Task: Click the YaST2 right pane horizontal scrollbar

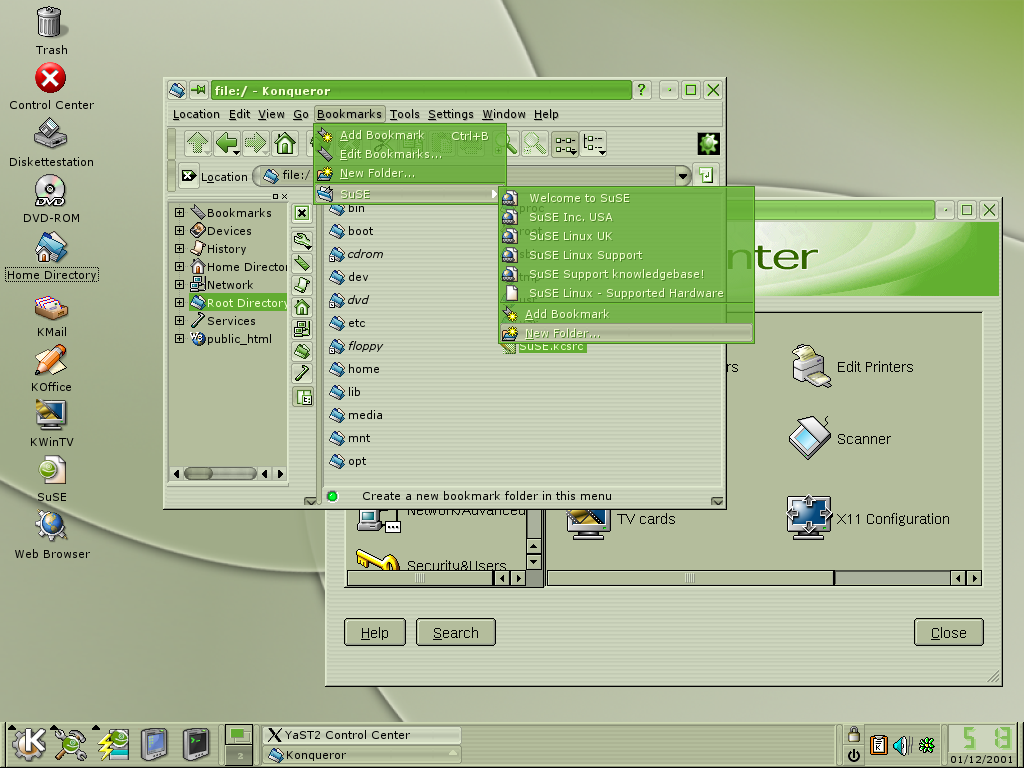Action: (690, 577)
